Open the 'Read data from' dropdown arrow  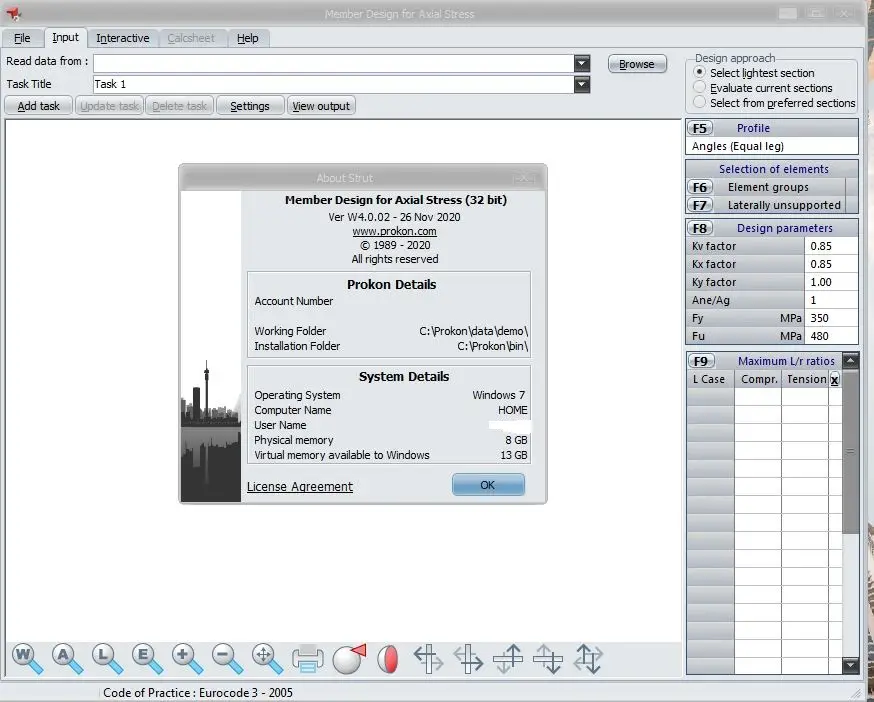coord(582,64)
